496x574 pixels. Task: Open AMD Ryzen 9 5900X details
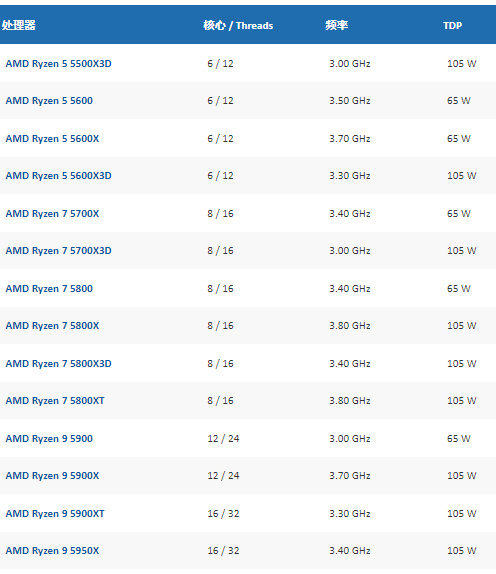click(x=52, y=476)
